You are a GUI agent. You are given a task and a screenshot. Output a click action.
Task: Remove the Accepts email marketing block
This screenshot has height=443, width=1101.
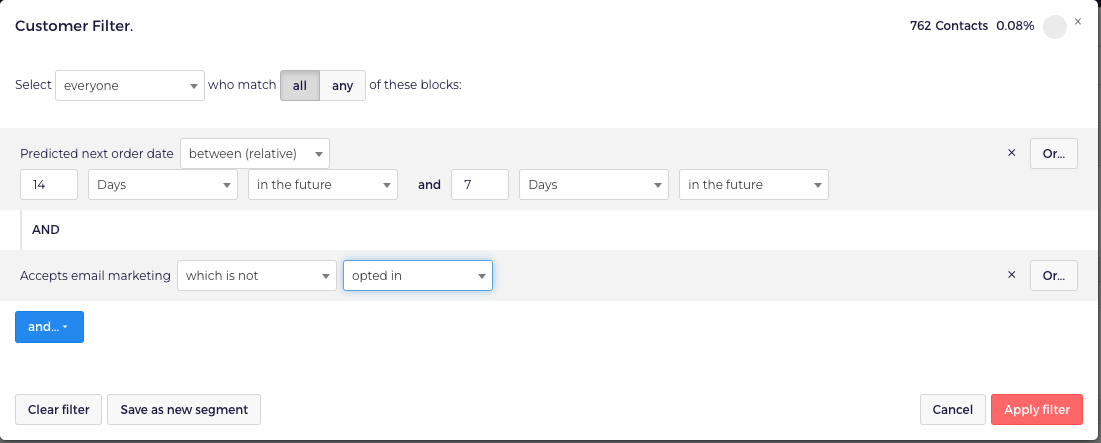coord(1011,275)
